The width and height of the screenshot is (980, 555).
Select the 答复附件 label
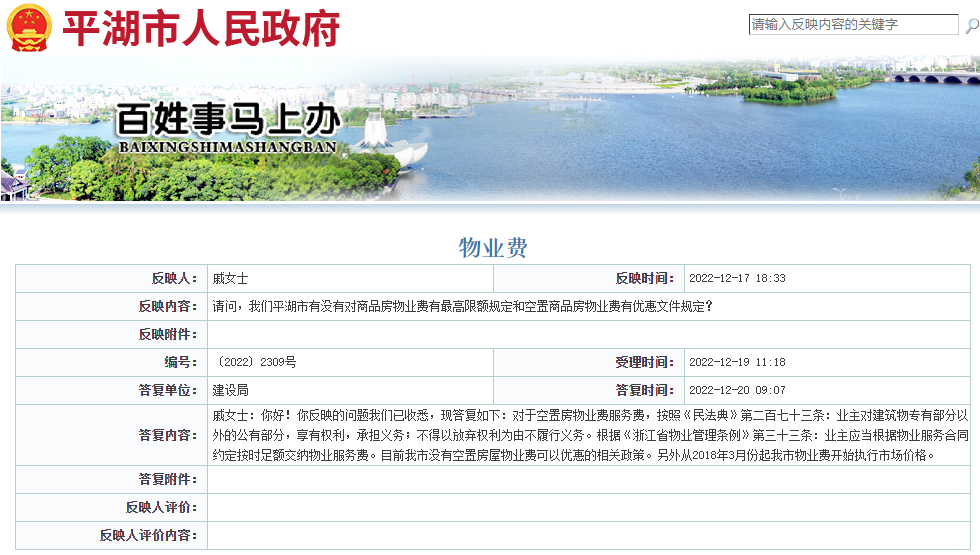point(168,479)
